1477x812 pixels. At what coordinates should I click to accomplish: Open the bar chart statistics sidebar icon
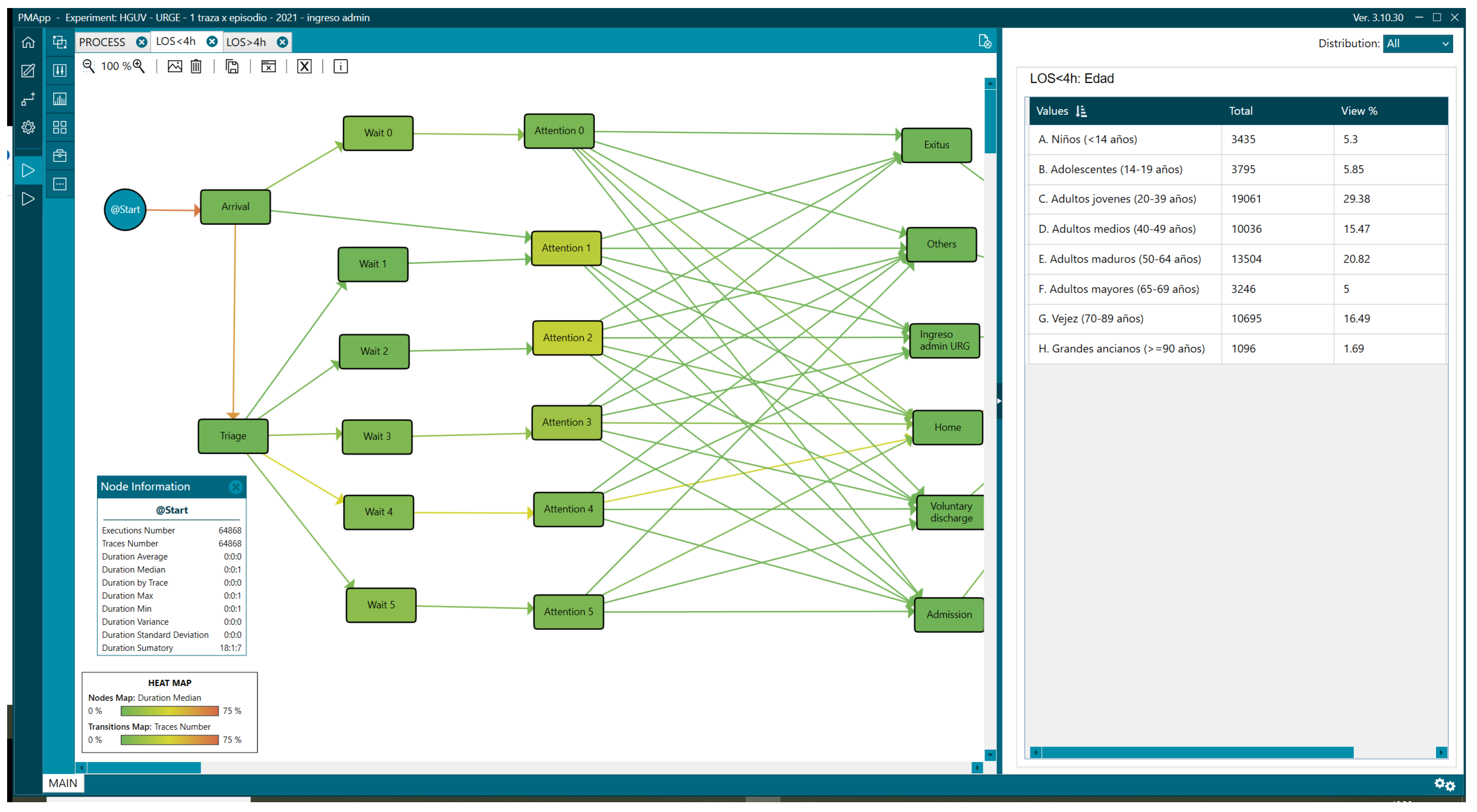pyautogui.click(x=60, y=99)
